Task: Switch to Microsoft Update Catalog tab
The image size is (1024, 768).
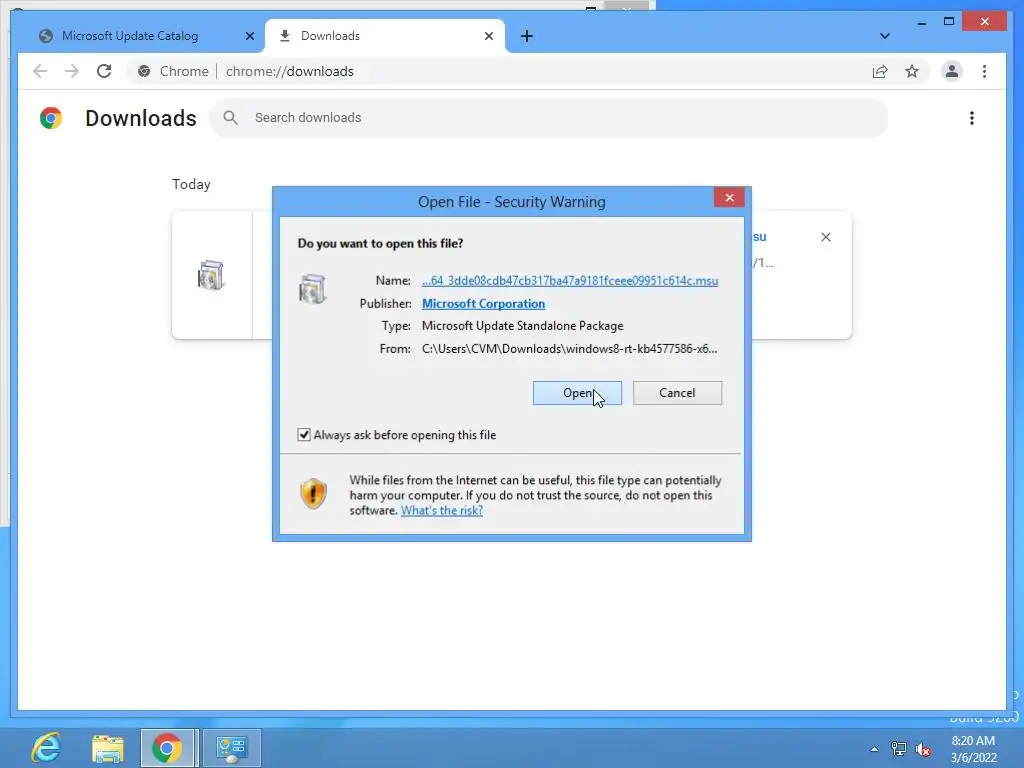Action: coord(130,36)
